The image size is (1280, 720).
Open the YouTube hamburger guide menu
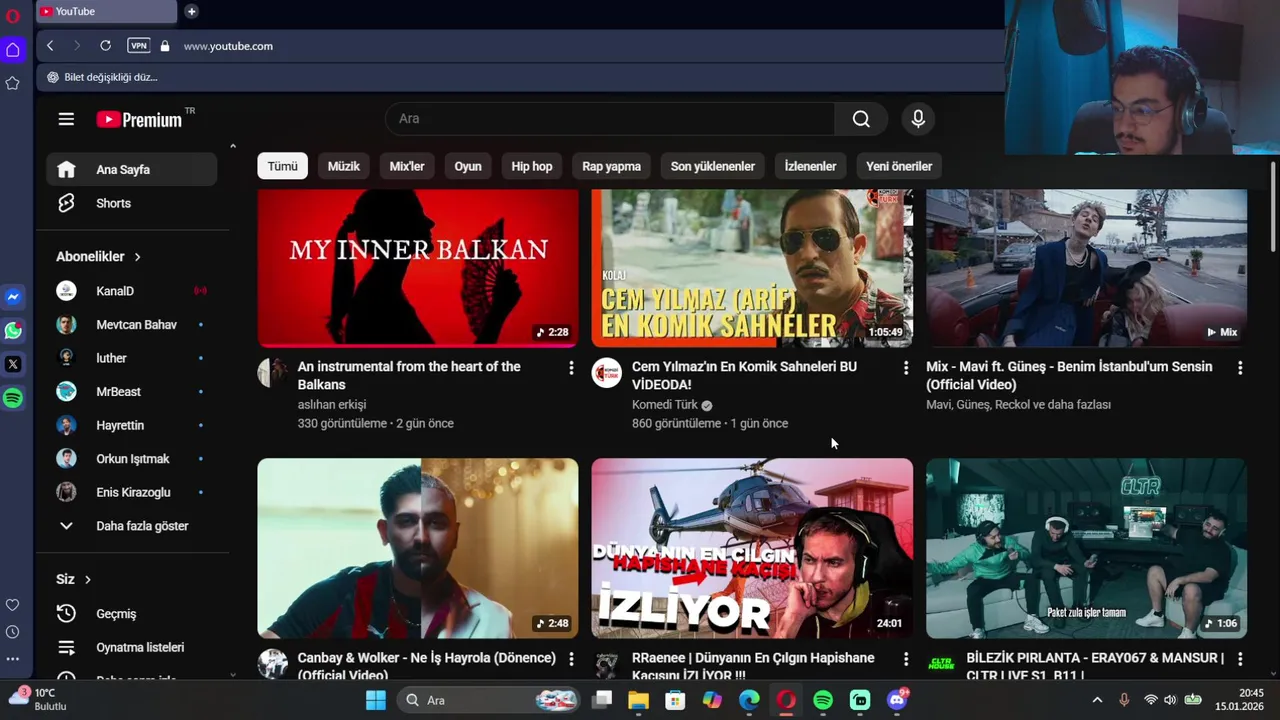click(x=66, y=119)
